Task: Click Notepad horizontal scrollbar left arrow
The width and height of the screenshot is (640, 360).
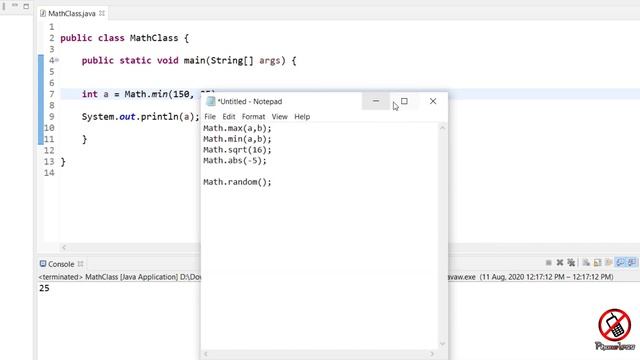Action: [206, 354]
